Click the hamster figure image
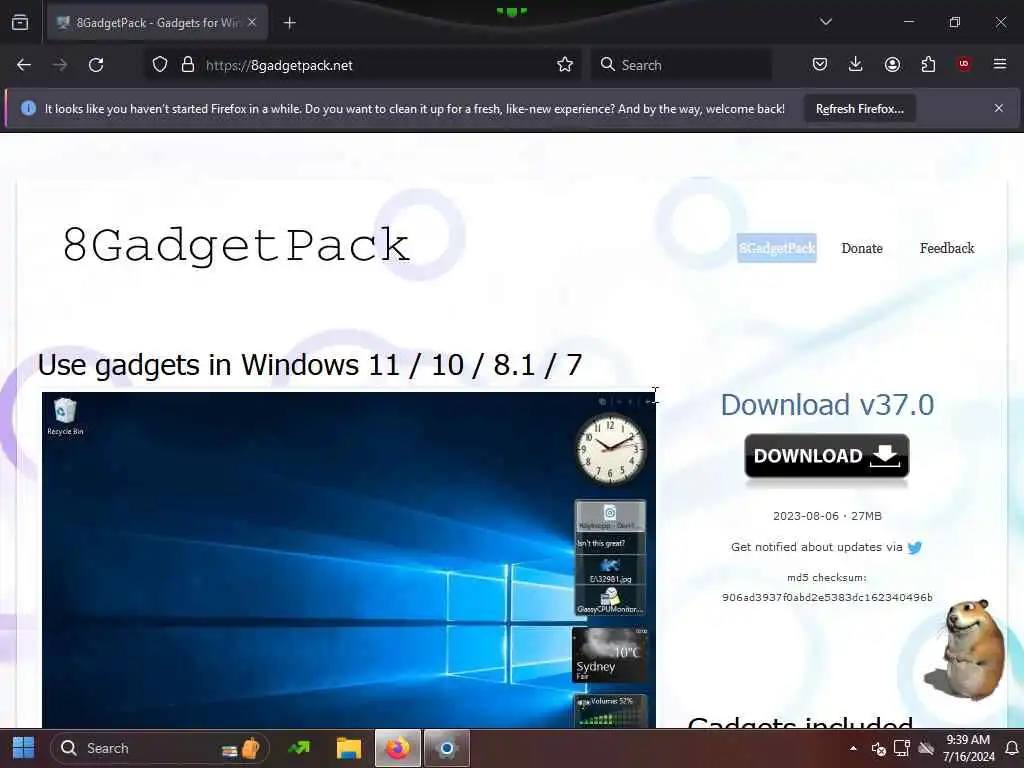This screenshot has width=1024, height=768. [x=966, y=649]
